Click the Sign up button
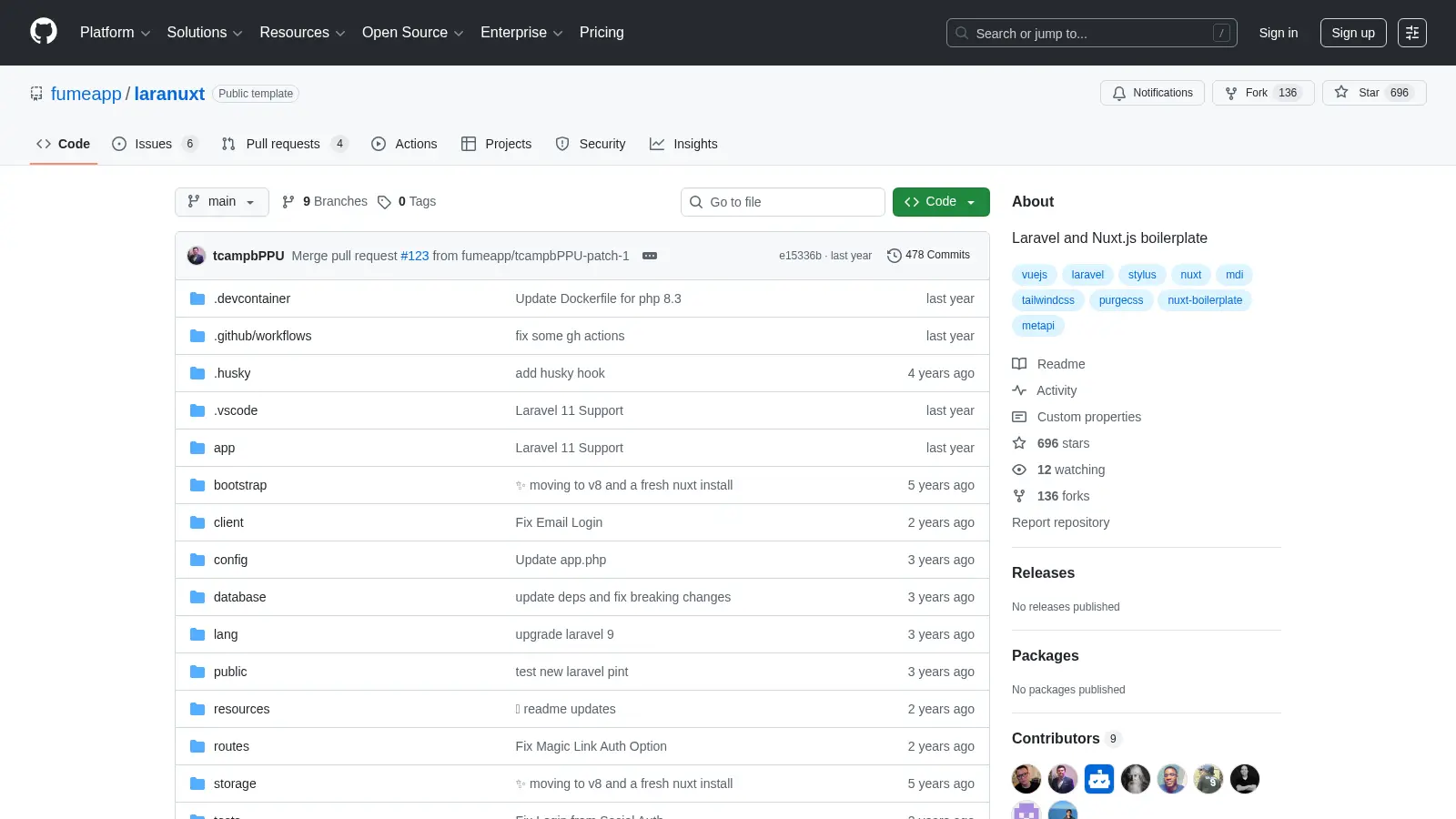 [x=1353, y=33]
